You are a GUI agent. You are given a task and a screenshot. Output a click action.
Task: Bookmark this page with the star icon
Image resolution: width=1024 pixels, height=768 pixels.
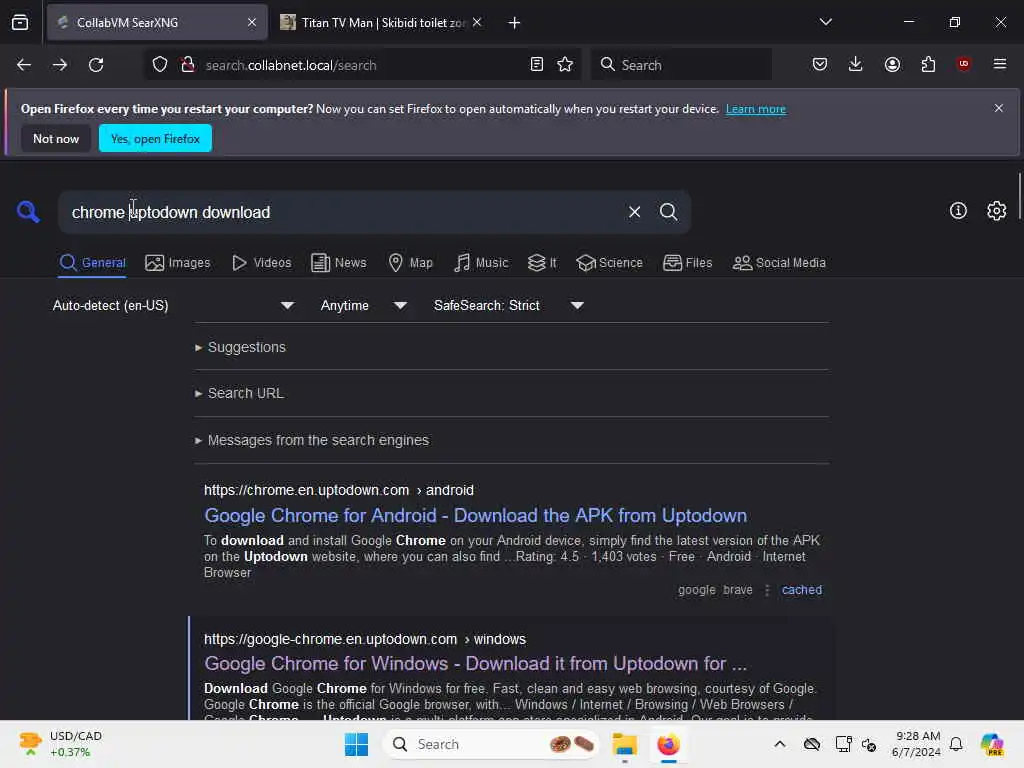point(565,65)
